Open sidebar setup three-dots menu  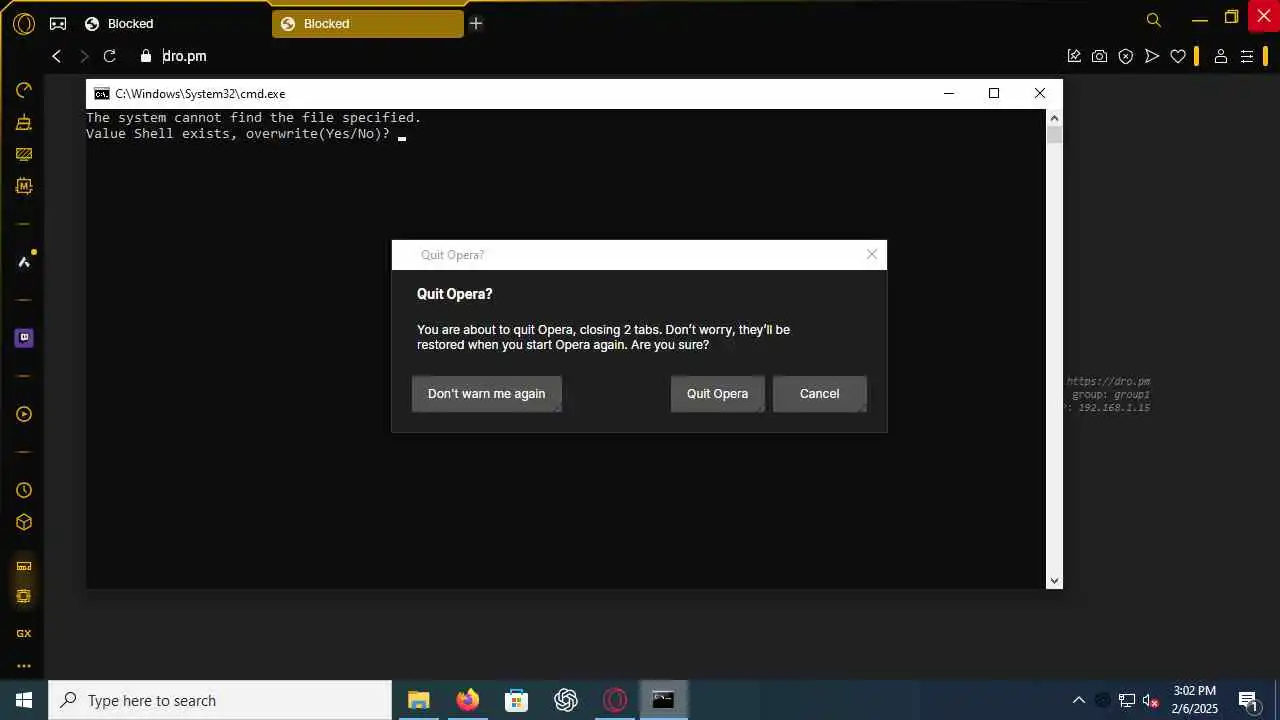tap(24, 666)
